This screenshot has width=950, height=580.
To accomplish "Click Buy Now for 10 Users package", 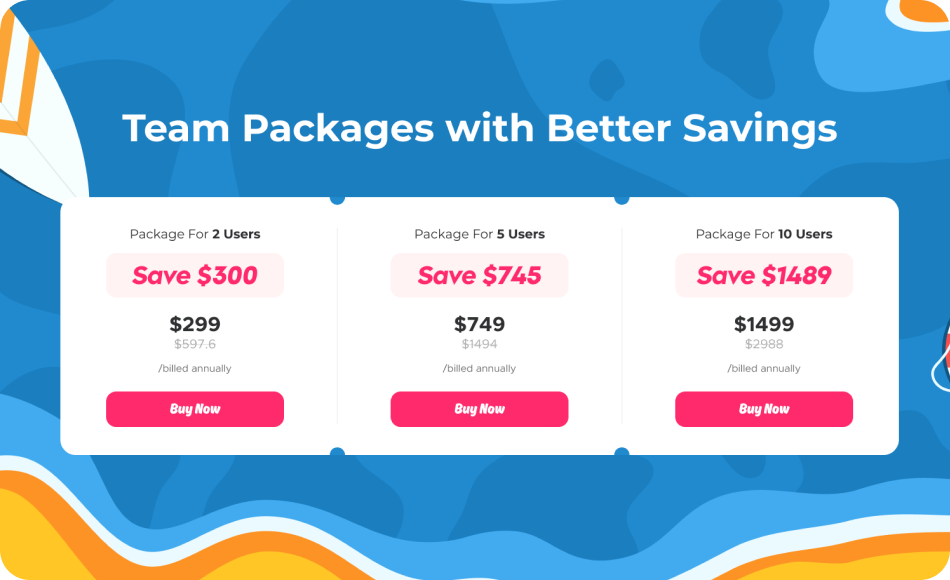I will (x=764, y=409).
